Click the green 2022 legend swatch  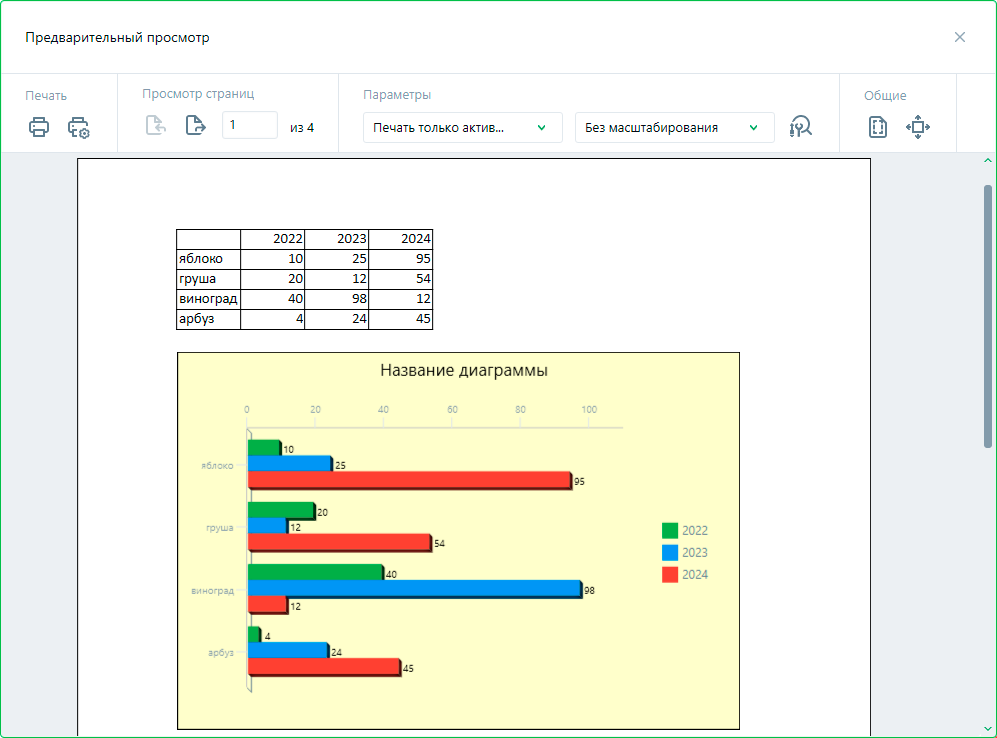pyautogui.click(x=670, y=531)
